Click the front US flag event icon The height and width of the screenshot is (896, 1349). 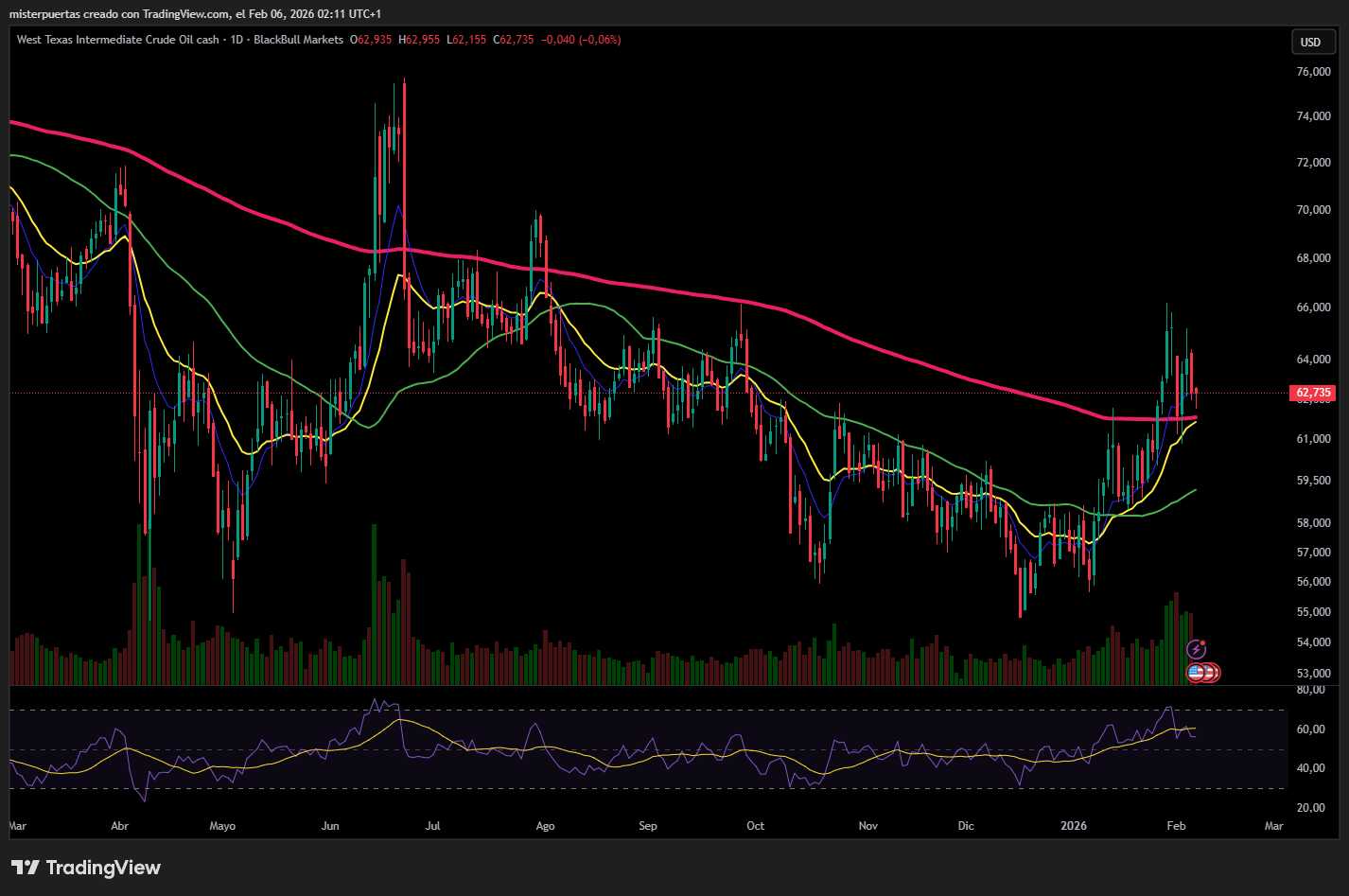[x=1196, y=673]
